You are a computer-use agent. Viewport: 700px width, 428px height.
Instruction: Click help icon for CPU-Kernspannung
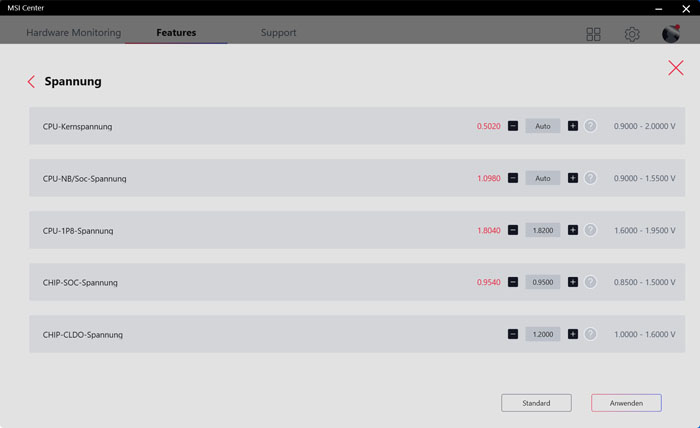coord(590,126)
